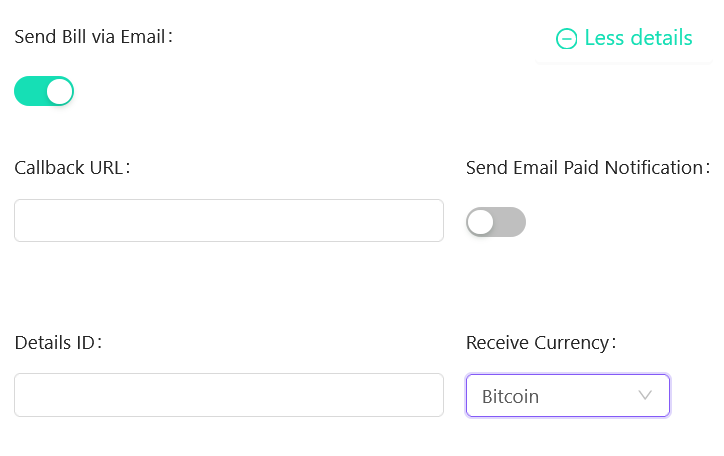Click the Less details text link
724x456 pixels.
639,38
